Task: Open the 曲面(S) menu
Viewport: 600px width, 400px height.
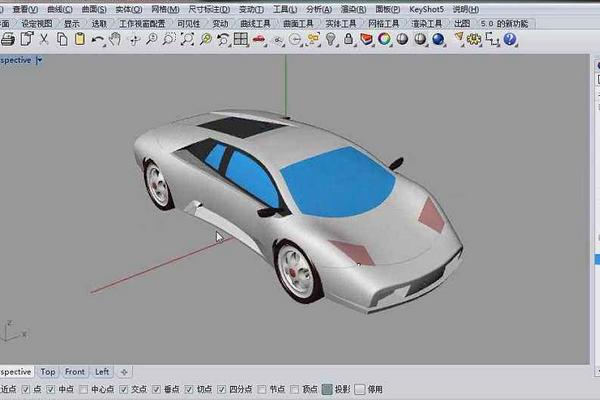Action: click(x=94, y=9)
